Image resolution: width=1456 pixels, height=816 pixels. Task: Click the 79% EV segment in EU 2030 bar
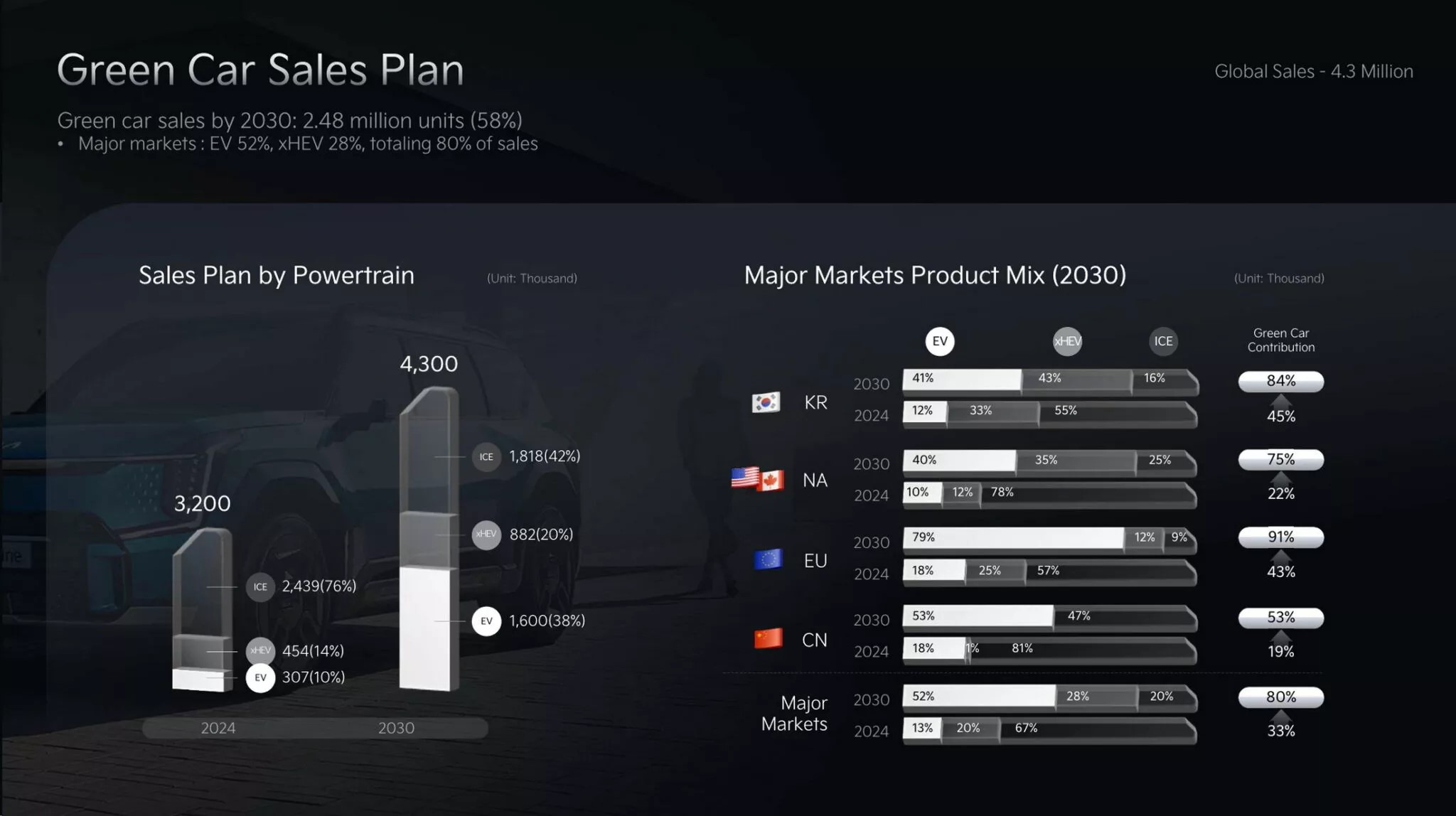pyautogui.click(x=1013, y=538)
